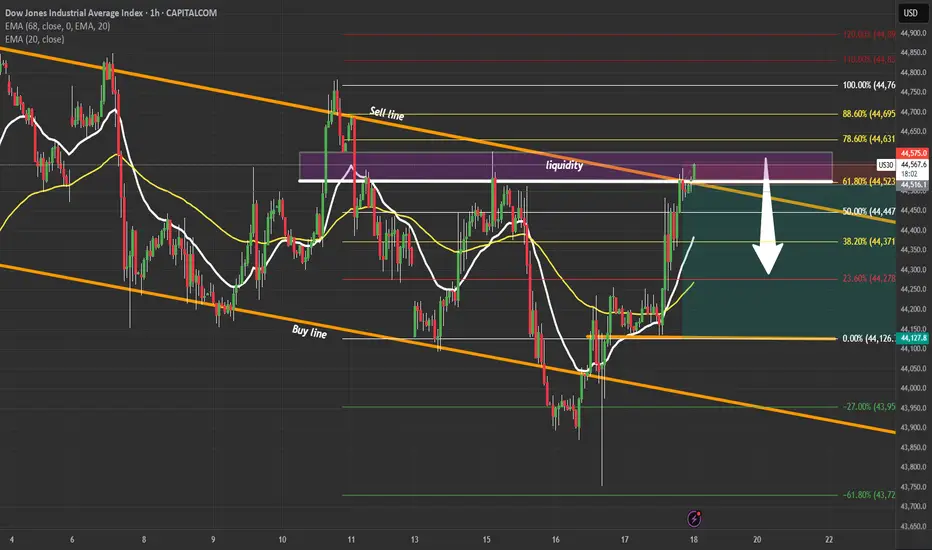Click the 43,900 price axis tick
This screenshot has width=932, height=550.
pyautogui.click(x=914, y=427)
